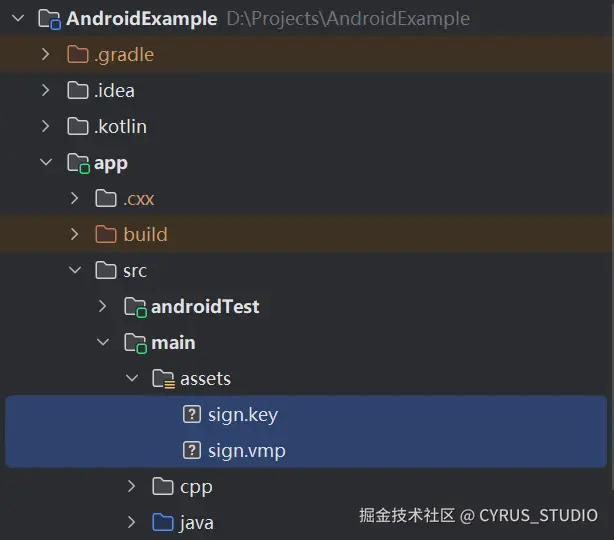
Task: Click the androidTest source folder icon
Action: (134, 307)
